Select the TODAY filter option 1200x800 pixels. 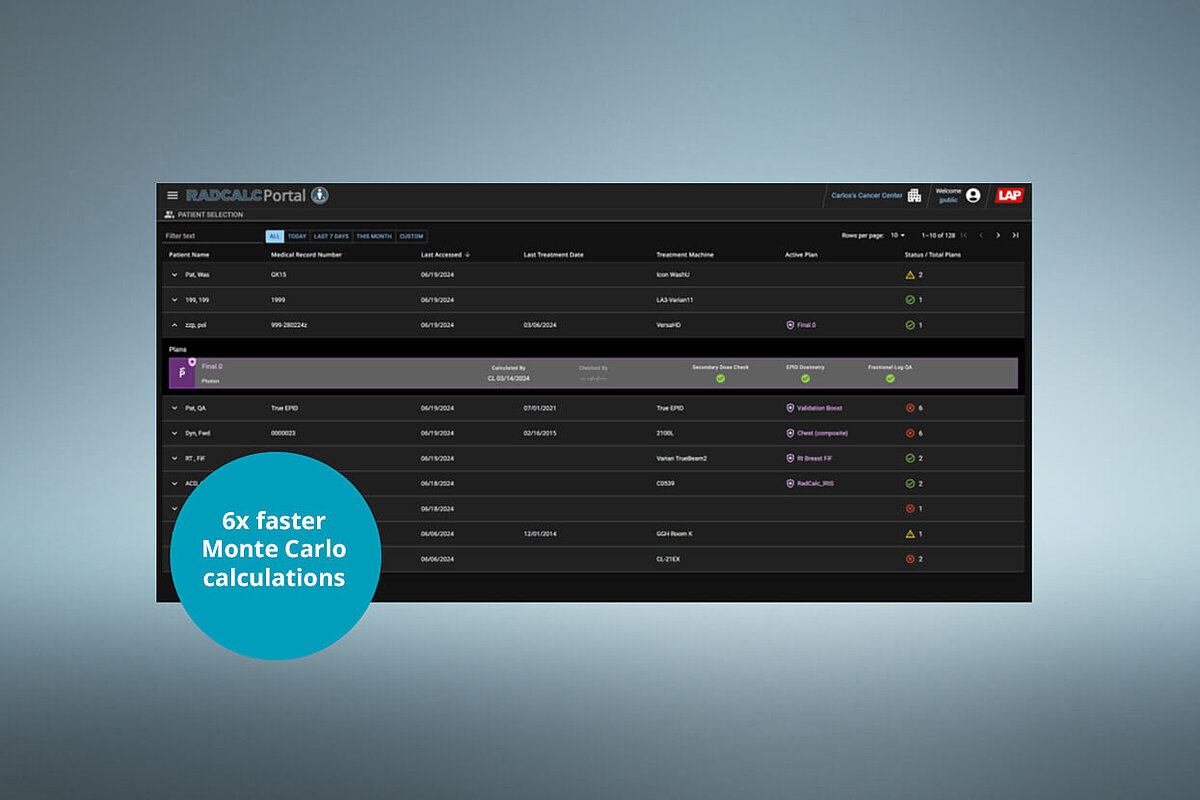click(x=297, y=235)
